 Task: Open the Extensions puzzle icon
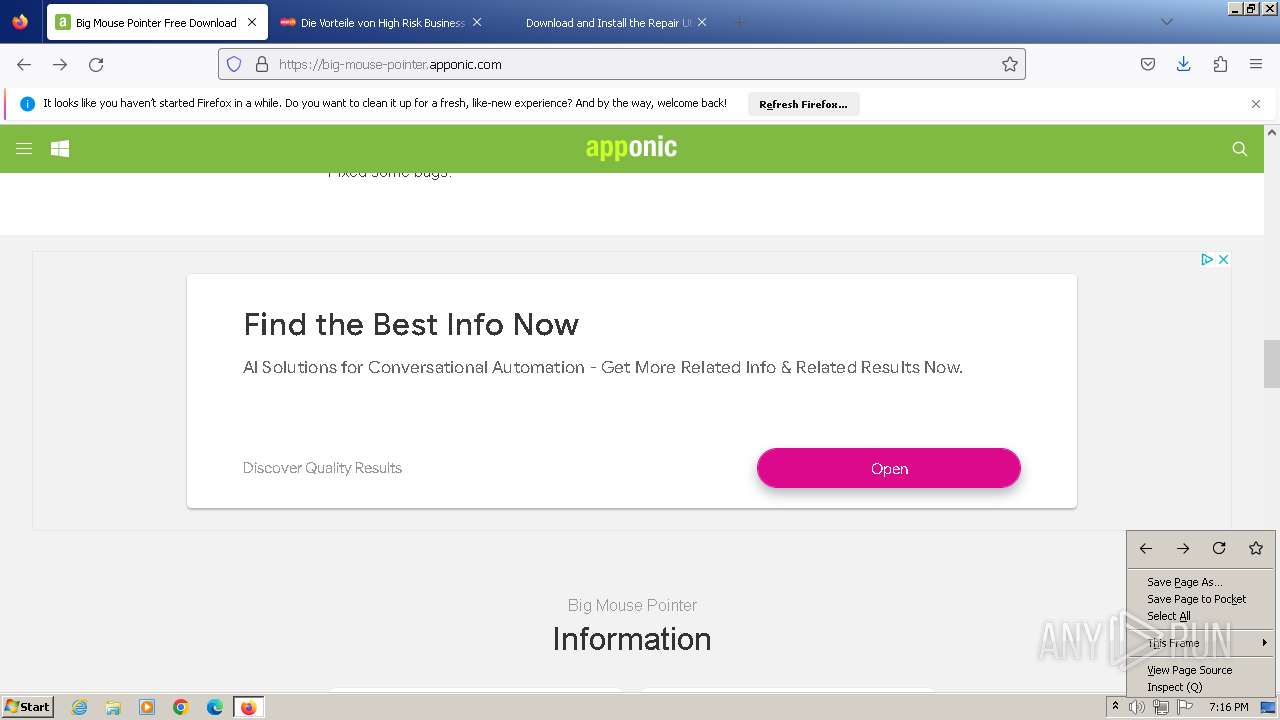pos(1220,64)
